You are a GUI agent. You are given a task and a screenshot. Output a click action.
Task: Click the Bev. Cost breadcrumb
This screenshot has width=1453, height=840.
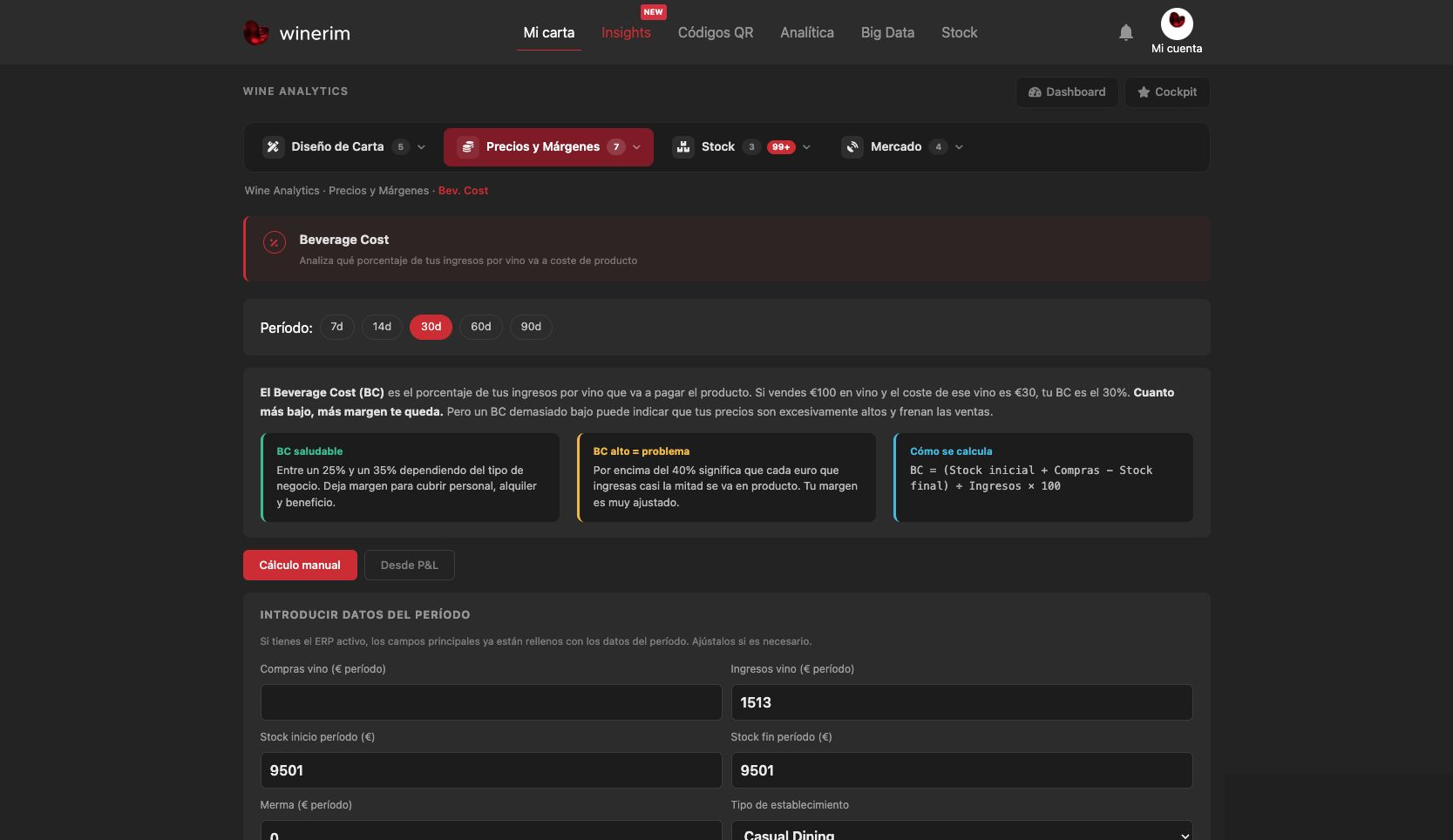coord(463,191)
